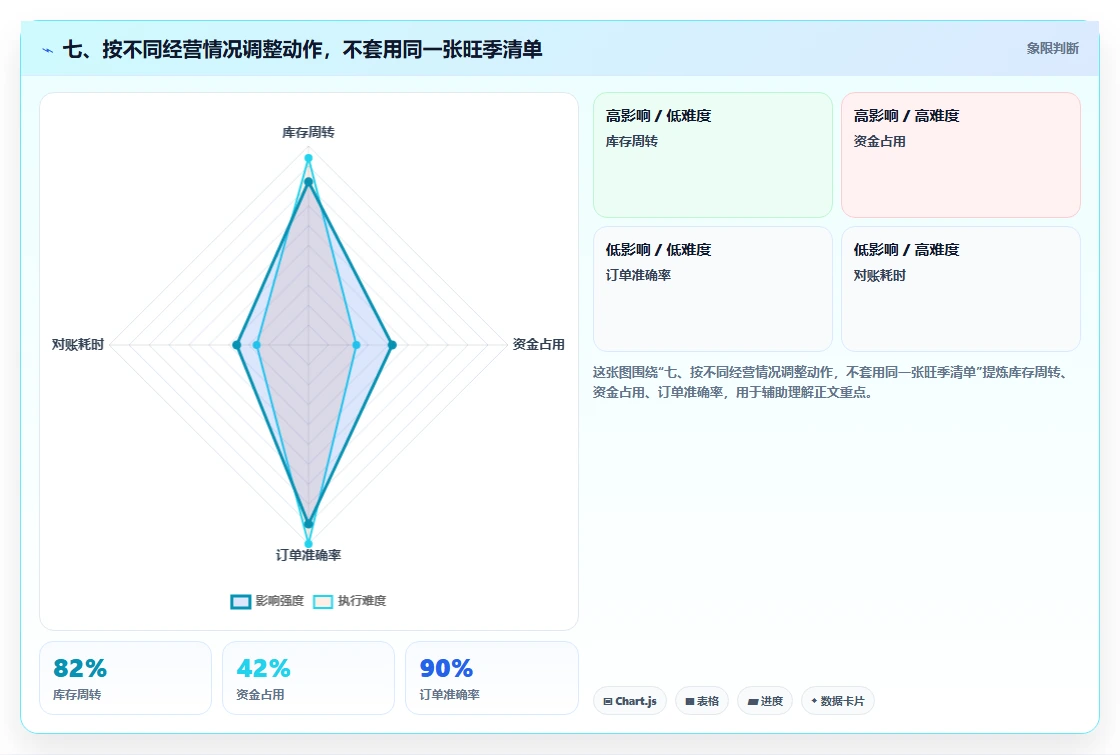Click the 对账耗时 radar axis label

pos(78,344)
